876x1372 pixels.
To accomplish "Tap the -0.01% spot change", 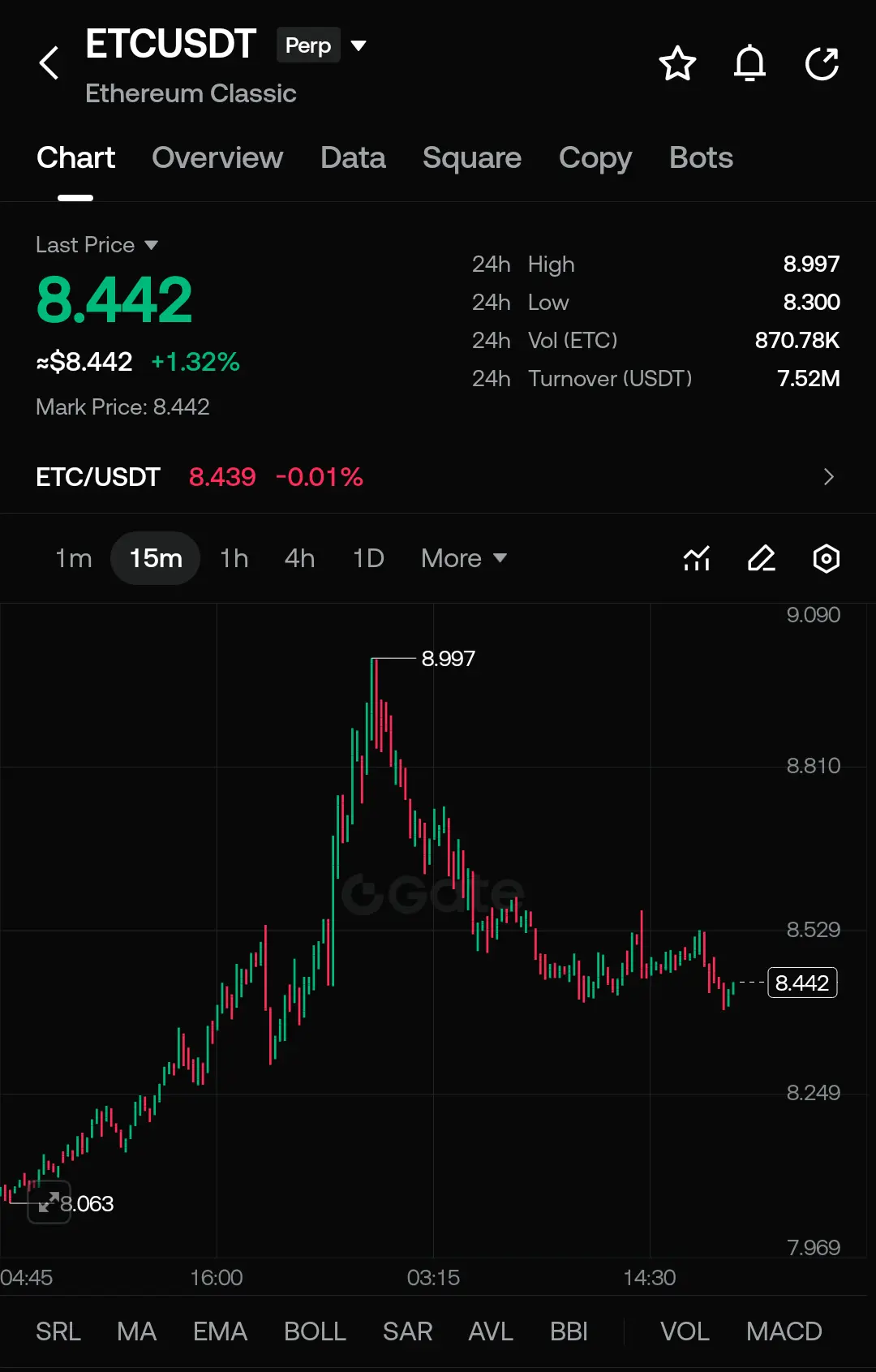I will (320, 477).
